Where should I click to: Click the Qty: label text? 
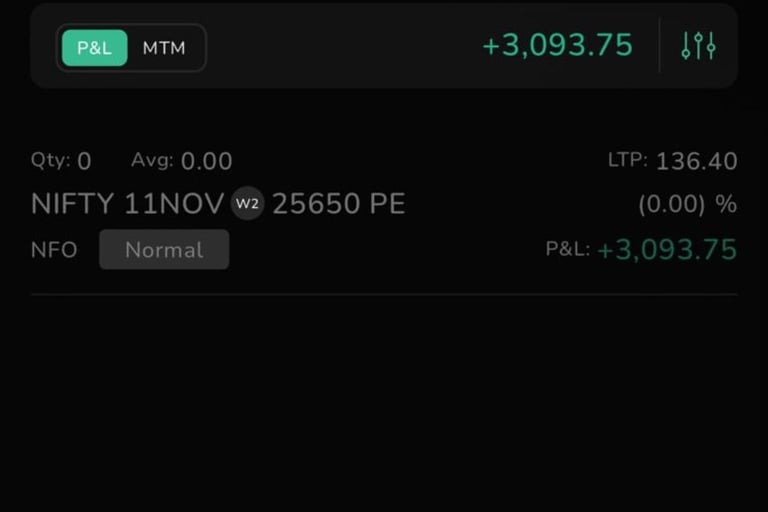(x=50, y=160)
